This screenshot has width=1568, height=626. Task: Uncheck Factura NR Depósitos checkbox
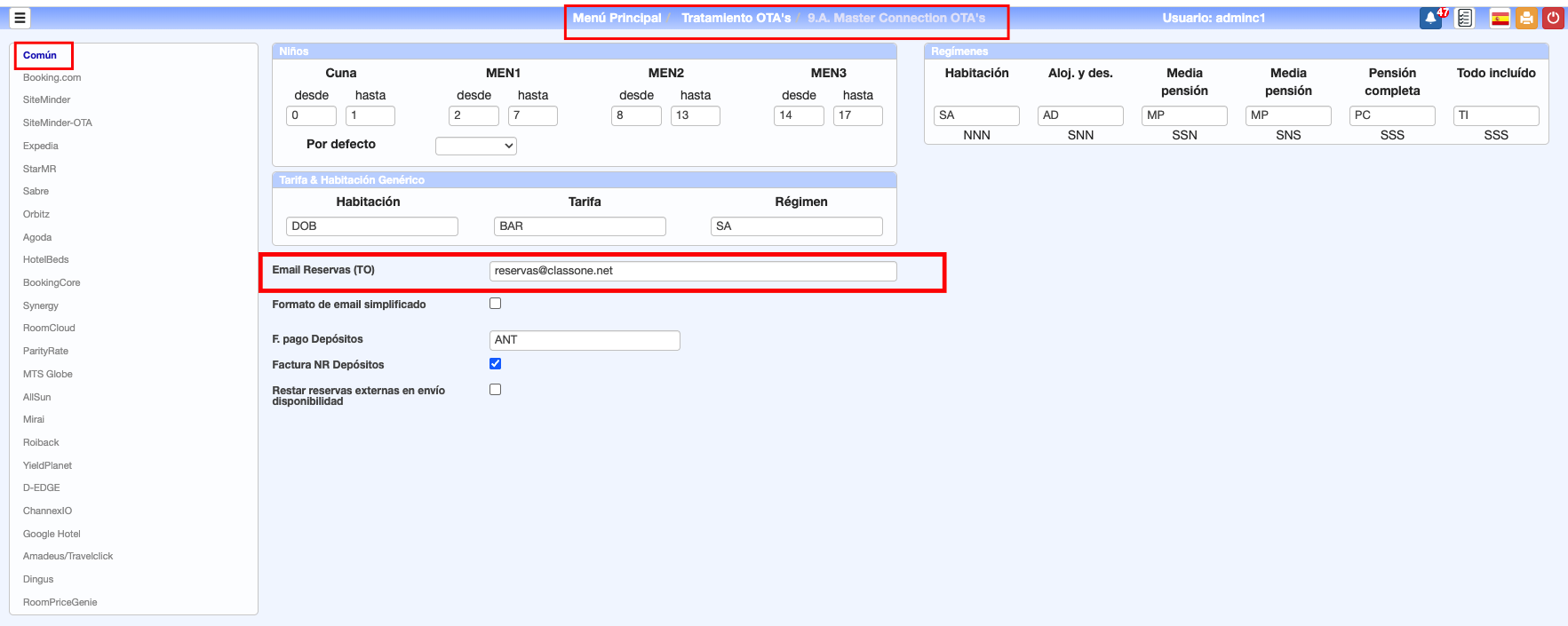(496, 364)
